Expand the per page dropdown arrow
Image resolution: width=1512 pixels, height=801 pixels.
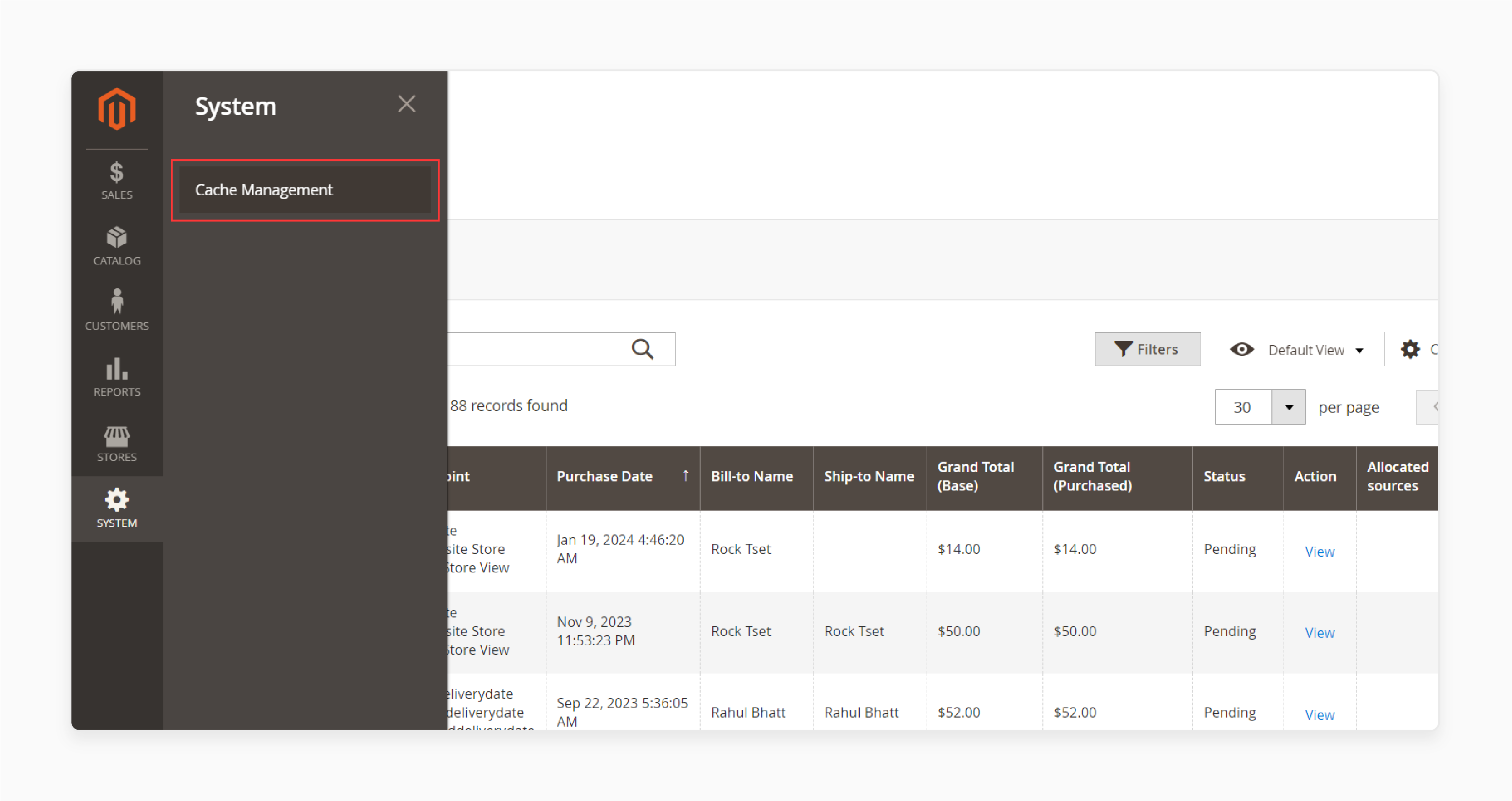coord(1289,407)
